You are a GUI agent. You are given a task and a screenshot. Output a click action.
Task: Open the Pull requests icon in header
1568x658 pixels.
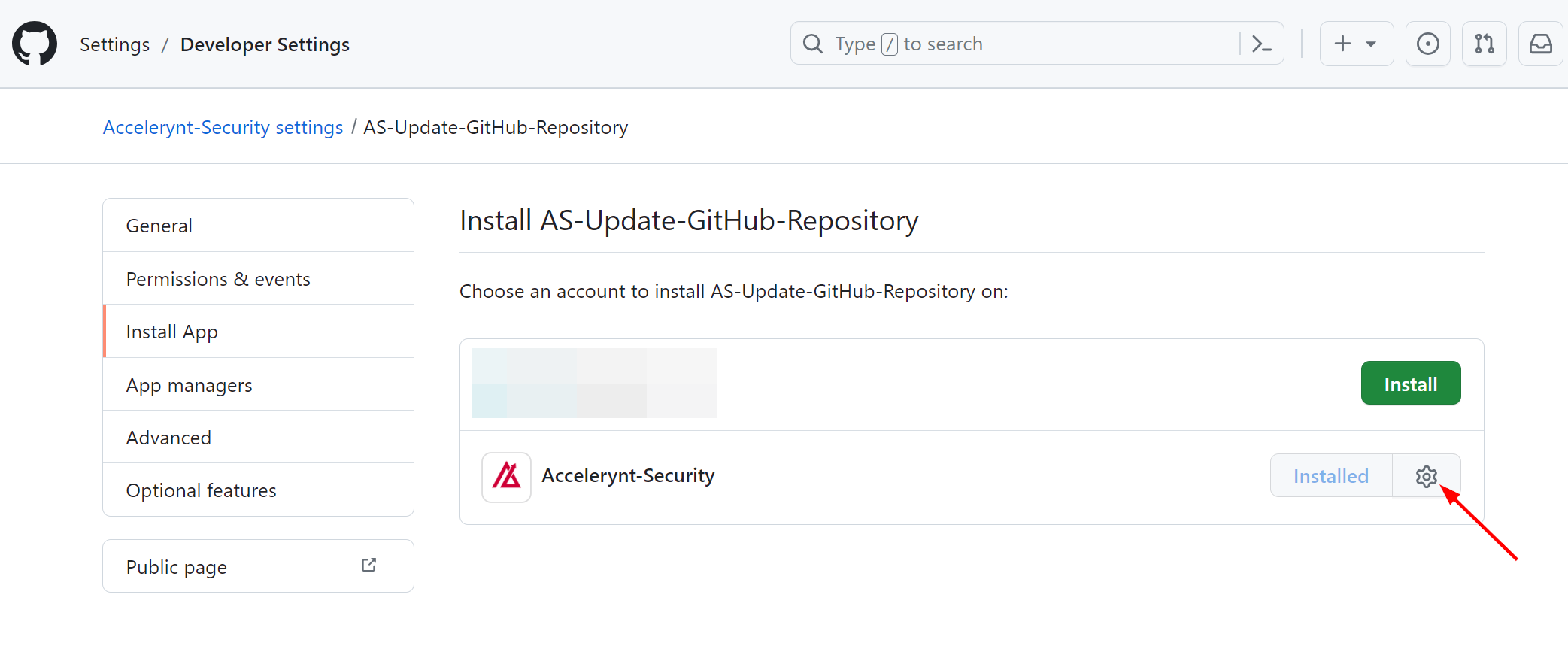pyautogui.click(x=1484, y=44)
